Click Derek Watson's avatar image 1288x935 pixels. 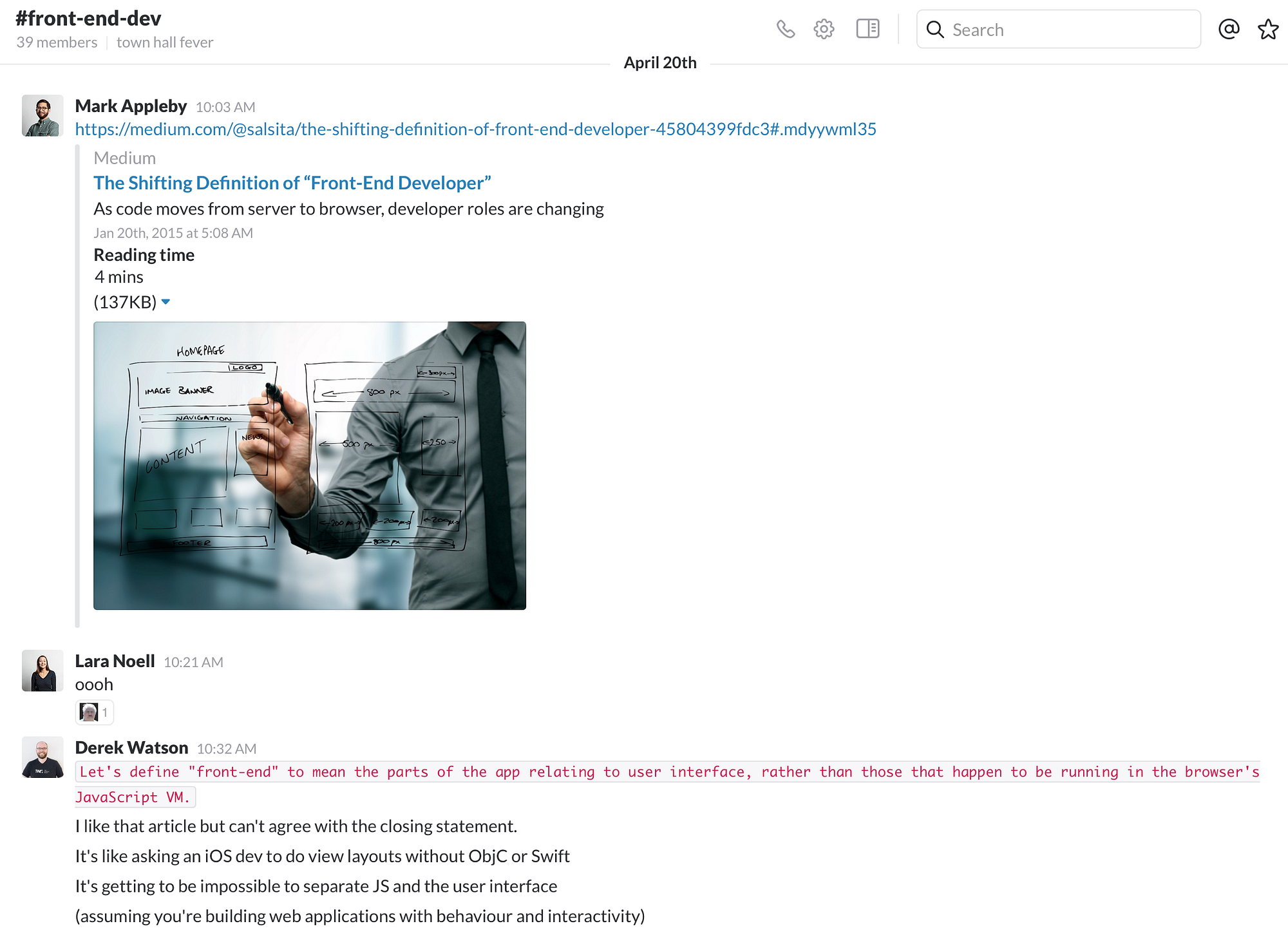(43, 757)
